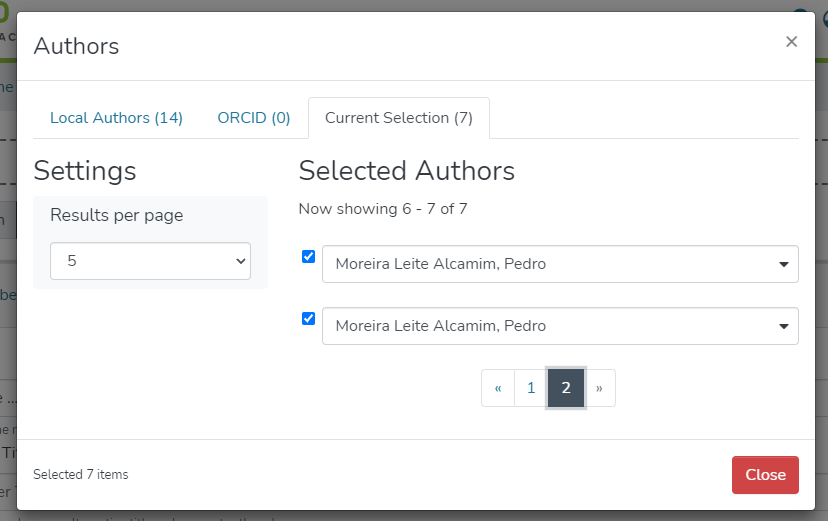The width and height of the screenshot is (828, 521).
Task: Go to next page using » arrow
Action: 600,388
